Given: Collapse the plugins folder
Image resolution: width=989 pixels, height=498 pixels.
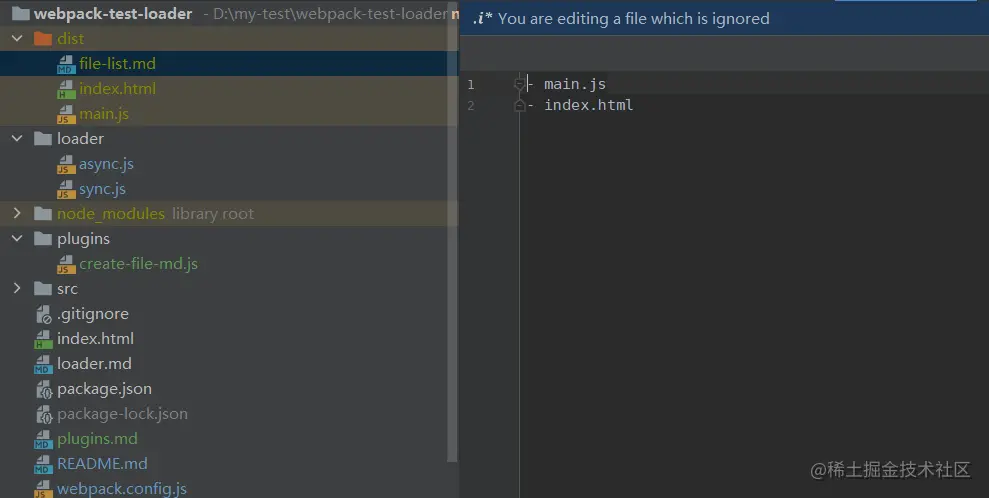Looking at the screenshot, I should [17, 239].
